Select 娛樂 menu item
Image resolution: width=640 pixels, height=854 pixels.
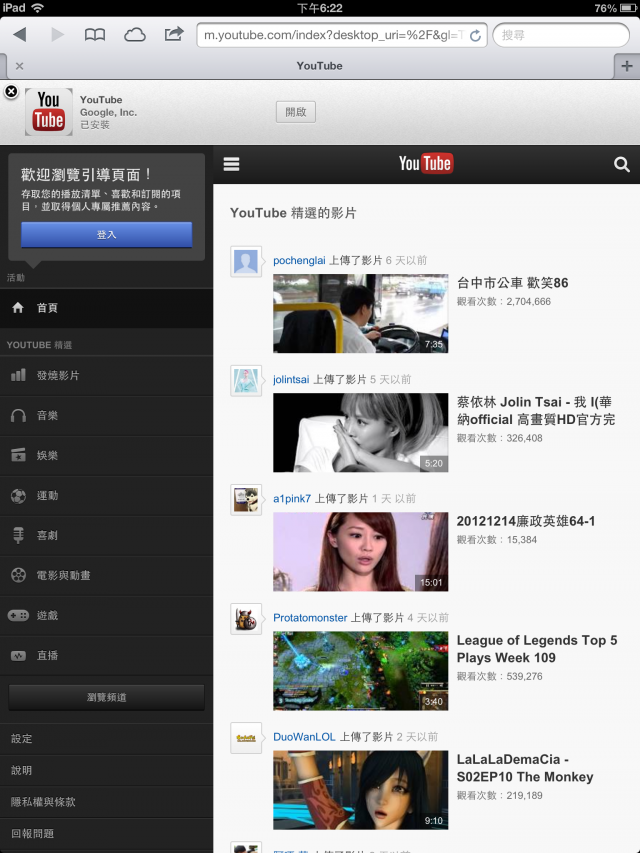tap(106, 456)
